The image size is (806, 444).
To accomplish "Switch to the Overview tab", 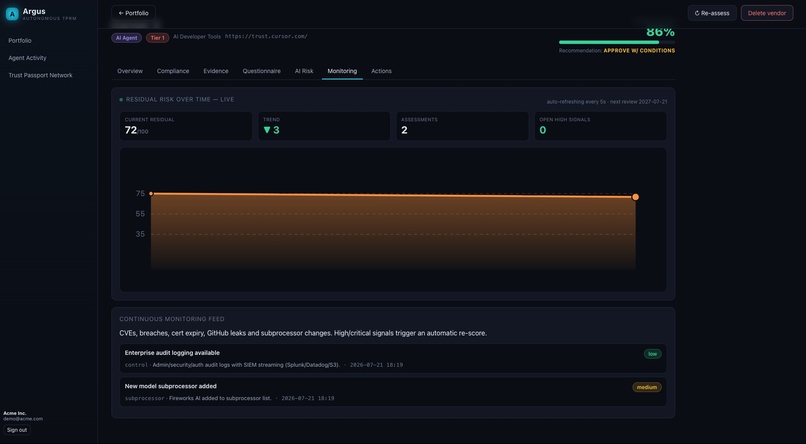I will tap(130, 71).
